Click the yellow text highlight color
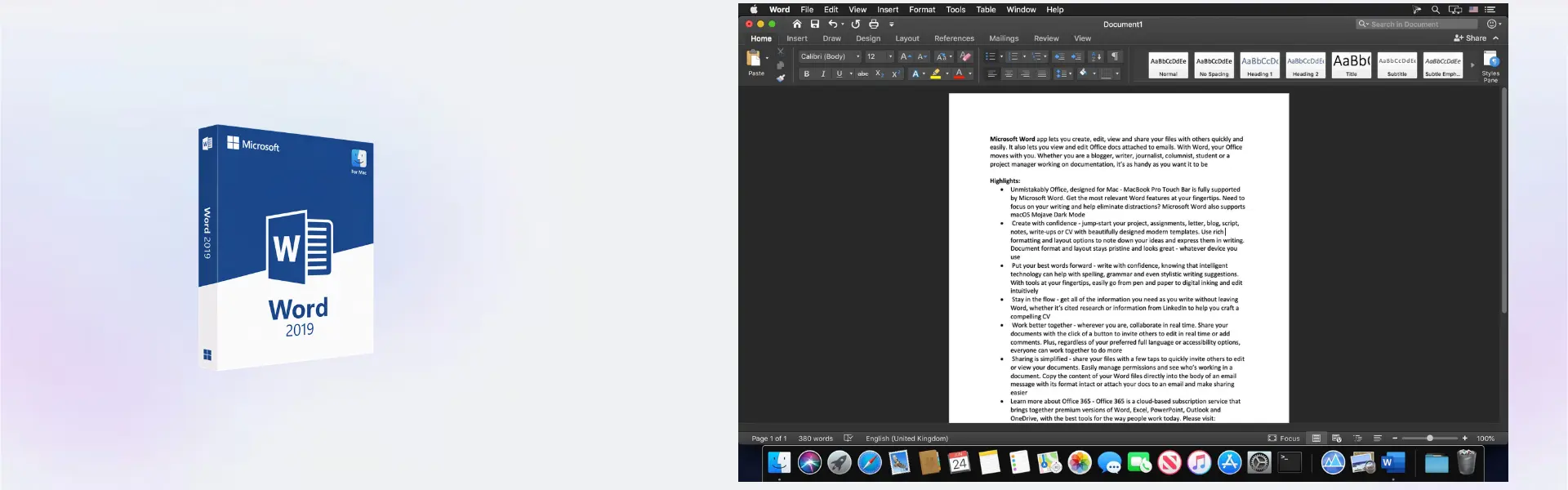 point(936,73)
